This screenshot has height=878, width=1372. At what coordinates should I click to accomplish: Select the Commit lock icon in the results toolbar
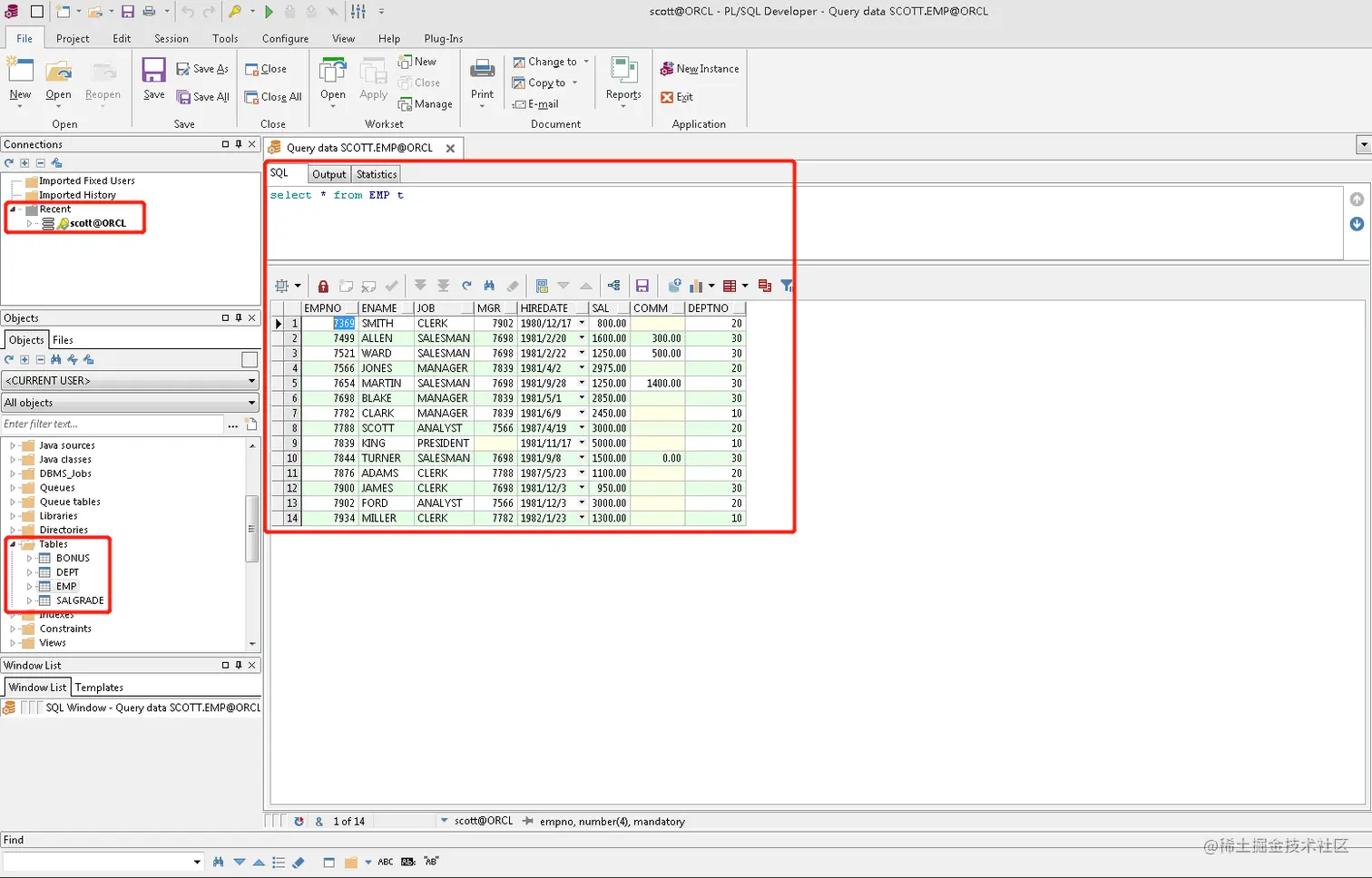coord(323,286)
